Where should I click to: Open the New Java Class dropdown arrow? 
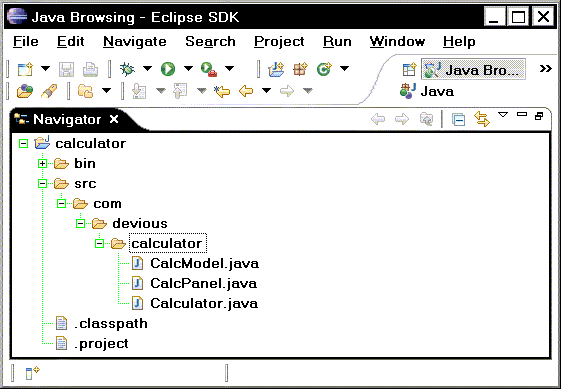[344, 68]
